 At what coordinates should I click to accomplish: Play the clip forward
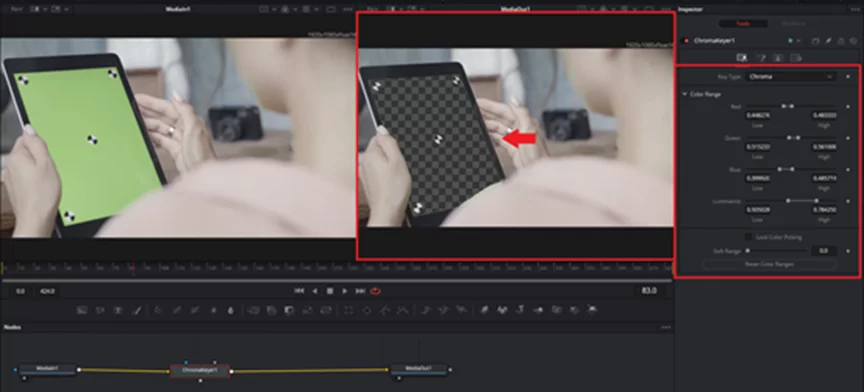tap(345, 291)
